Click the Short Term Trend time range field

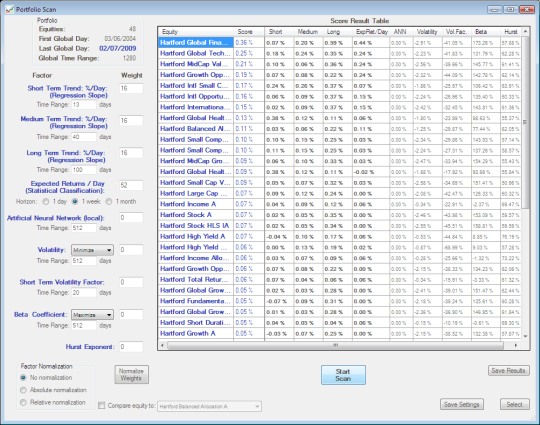(x=84, y=105)
